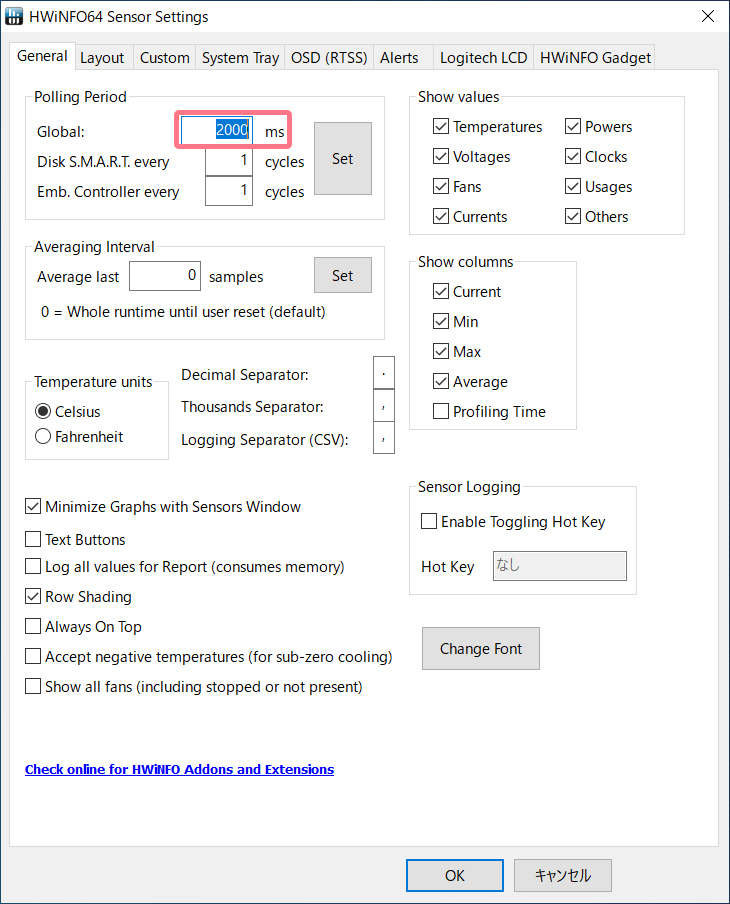Viewport: 730px width, 904px height.
Task: Switch to the Logitech LCD tab
Action: tap(483, 58)
